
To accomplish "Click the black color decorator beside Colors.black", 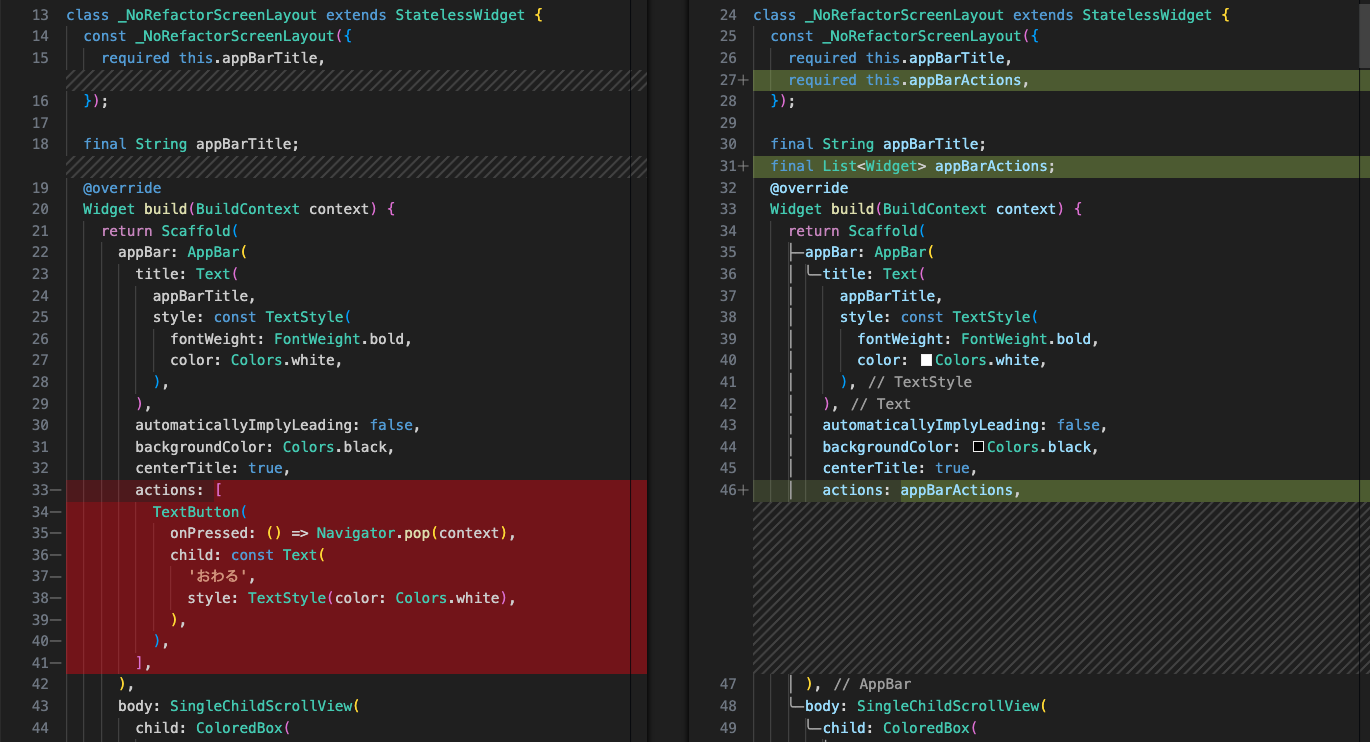I will point(977,446).
